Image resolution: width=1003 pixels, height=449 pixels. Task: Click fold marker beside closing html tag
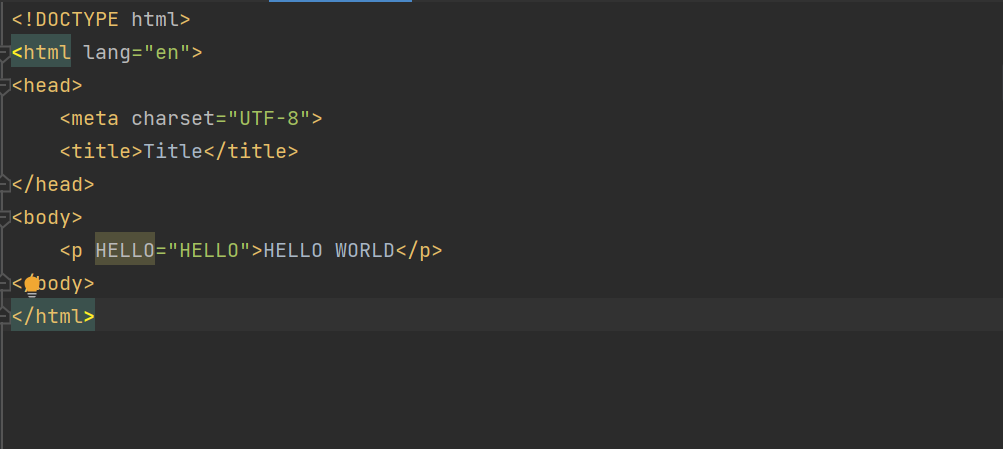coord(5,316)
